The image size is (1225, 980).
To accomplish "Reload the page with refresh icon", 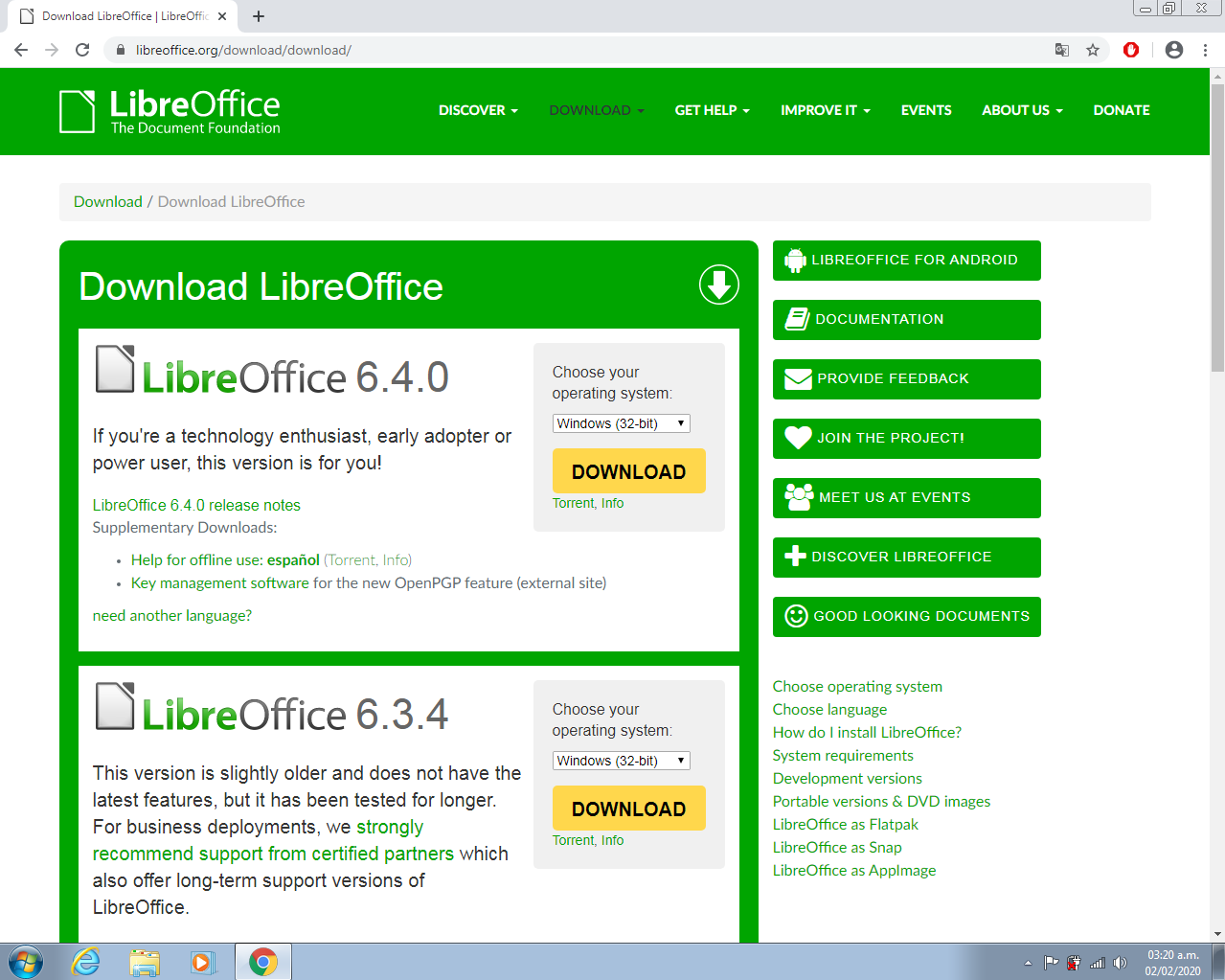I will click(x=82, y=50).
